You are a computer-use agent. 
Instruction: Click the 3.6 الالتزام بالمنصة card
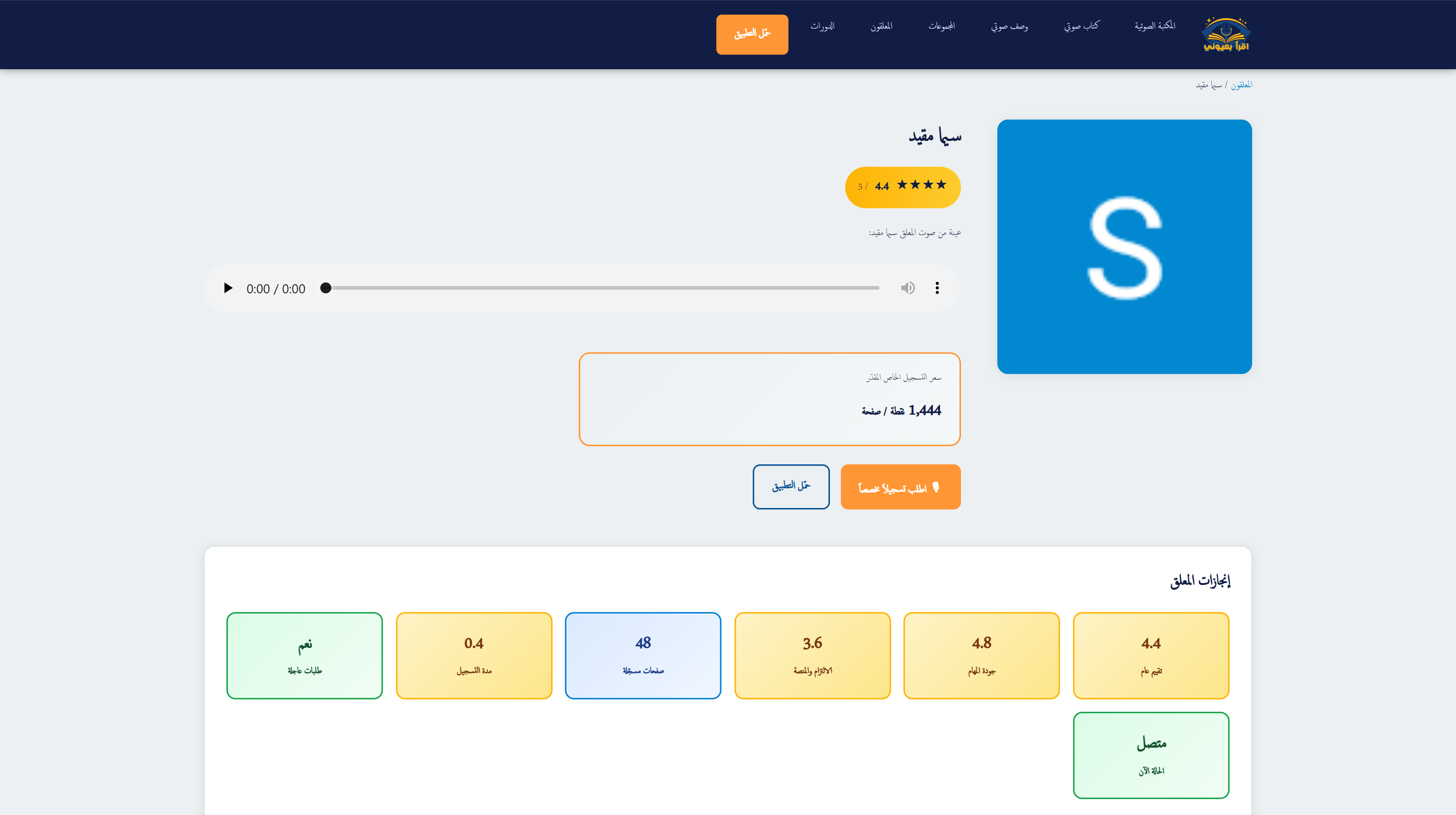click(812, 656)
